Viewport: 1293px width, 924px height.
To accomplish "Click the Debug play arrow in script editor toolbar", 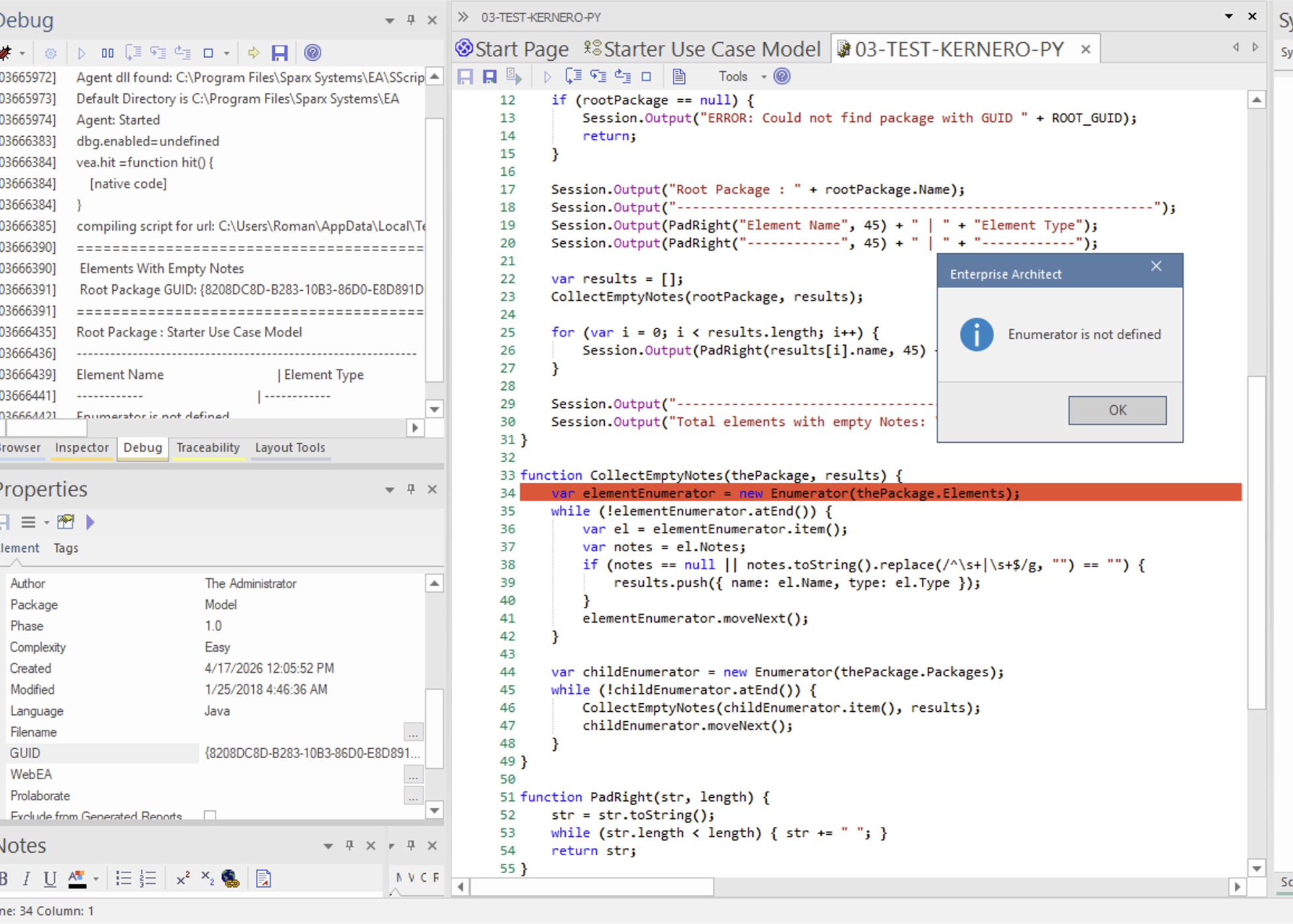I will point(547,77).
